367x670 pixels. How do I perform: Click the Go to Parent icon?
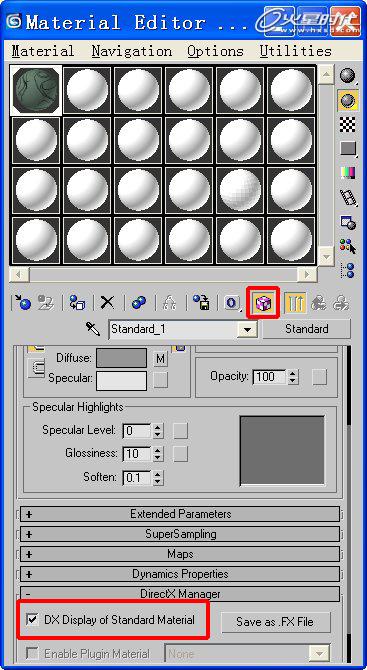pyautogui.click(x=319, y=303)
